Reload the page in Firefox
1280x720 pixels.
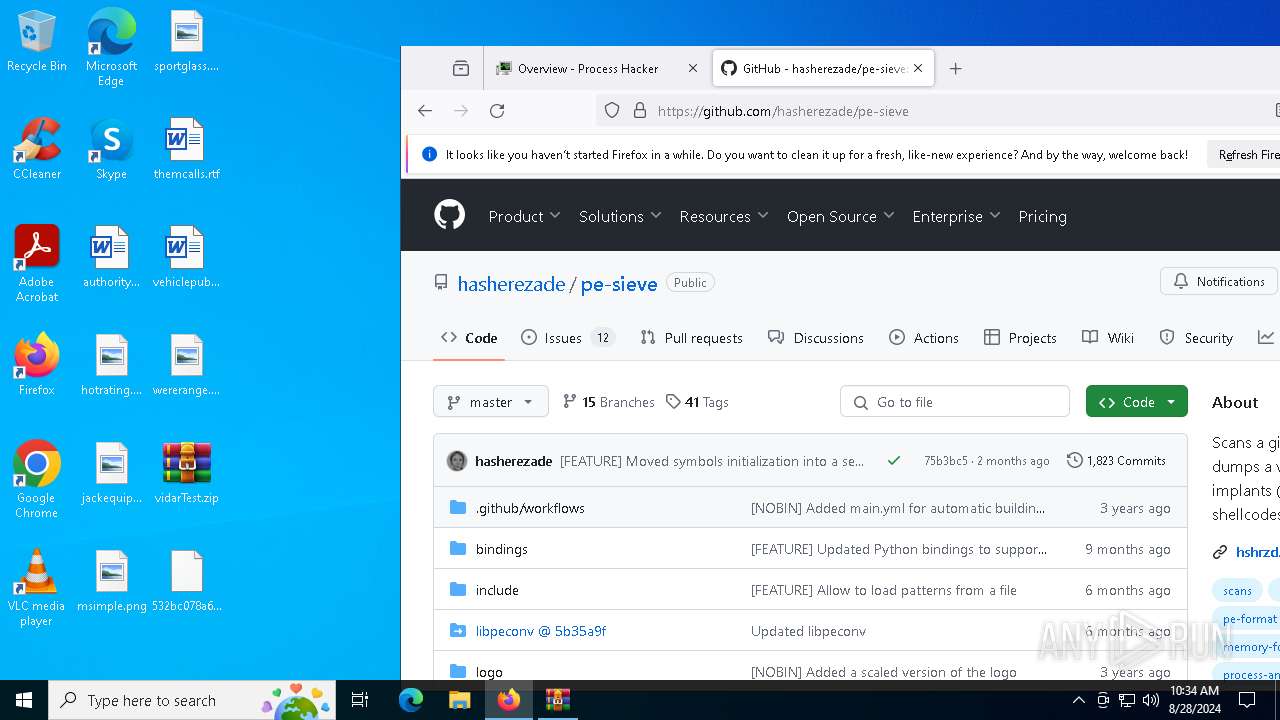497,111
